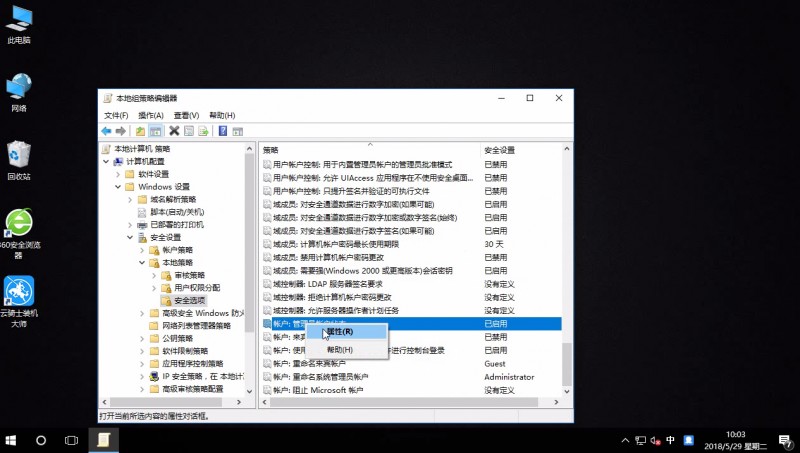
Task: Collapse the Windows 设置 tree node
Action: coord(118,187)
